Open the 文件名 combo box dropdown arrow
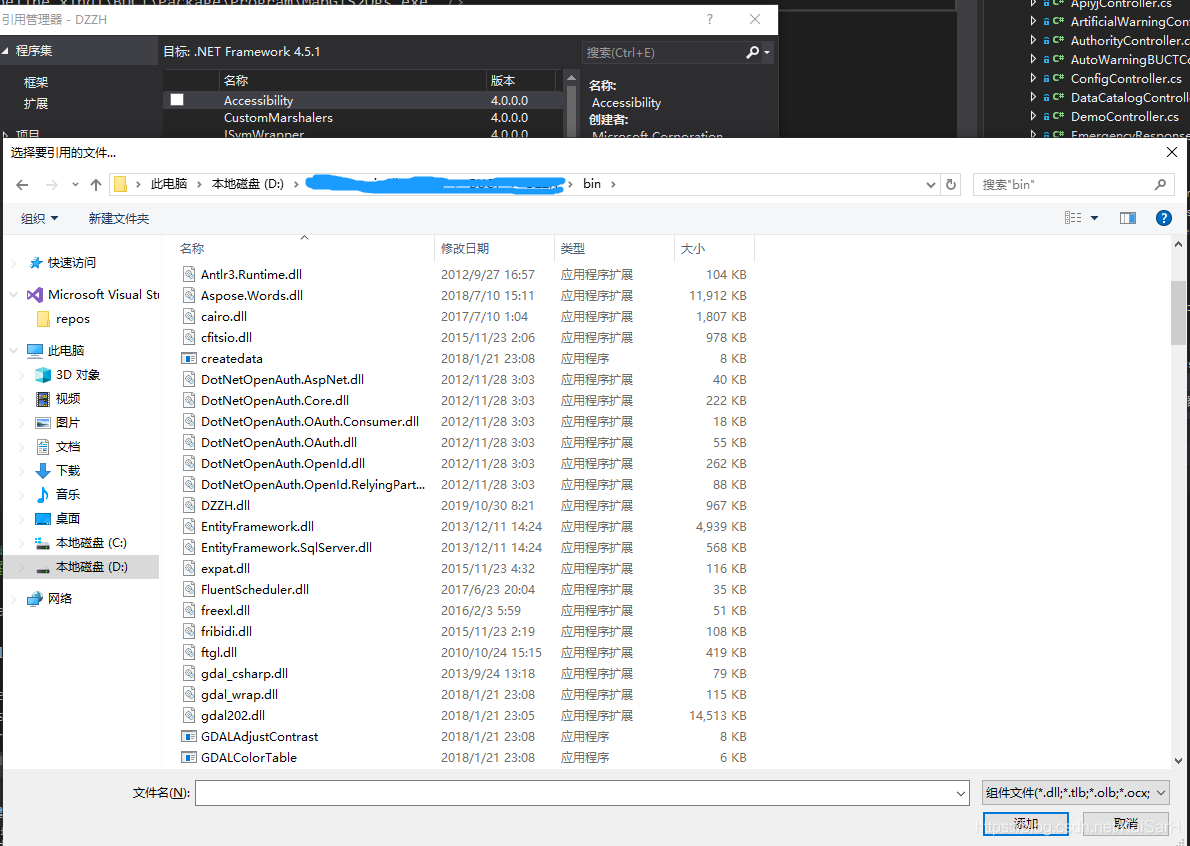Image resolution: width=1190 pixels, height=846 pixels. (961, 794)
